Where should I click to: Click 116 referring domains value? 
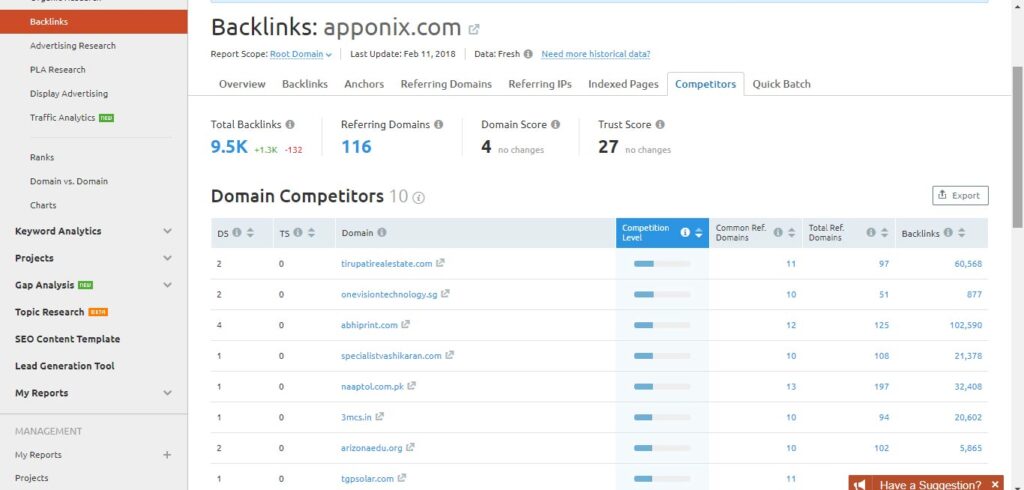(356, 147)
